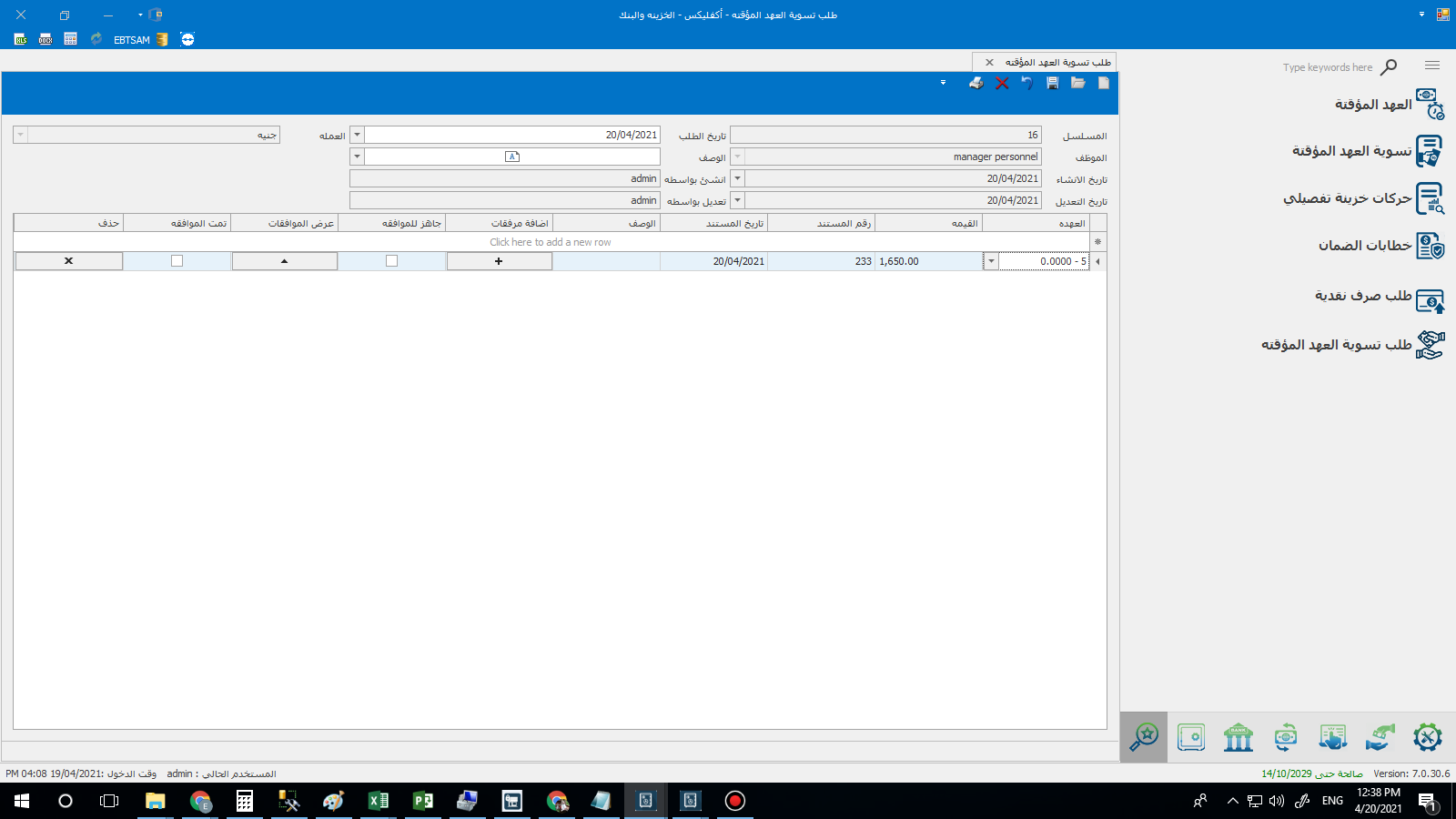
Task: Open طلب صرف نقدية from sidebar menu
Action: (x=1362, y=296)
